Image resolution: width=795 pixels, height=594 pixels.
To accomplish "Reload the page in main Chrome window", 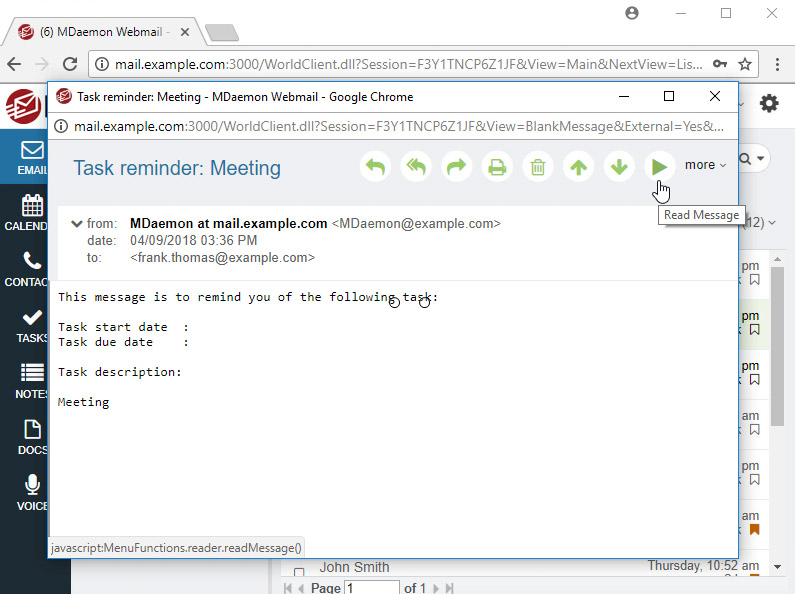I will coord(70,64).
